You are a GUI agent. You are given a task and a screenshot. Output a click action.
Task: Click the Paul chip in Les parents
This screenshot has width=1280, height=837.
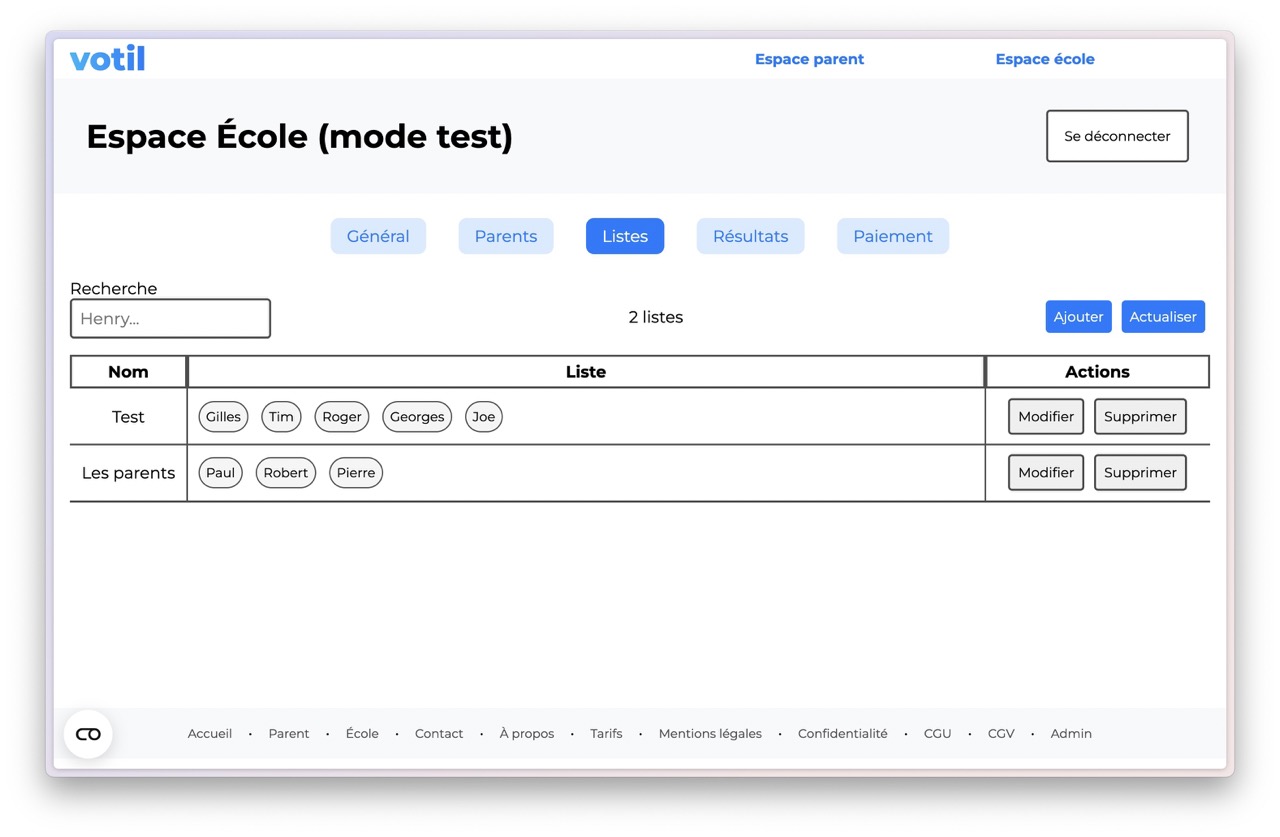pos(220,472)
